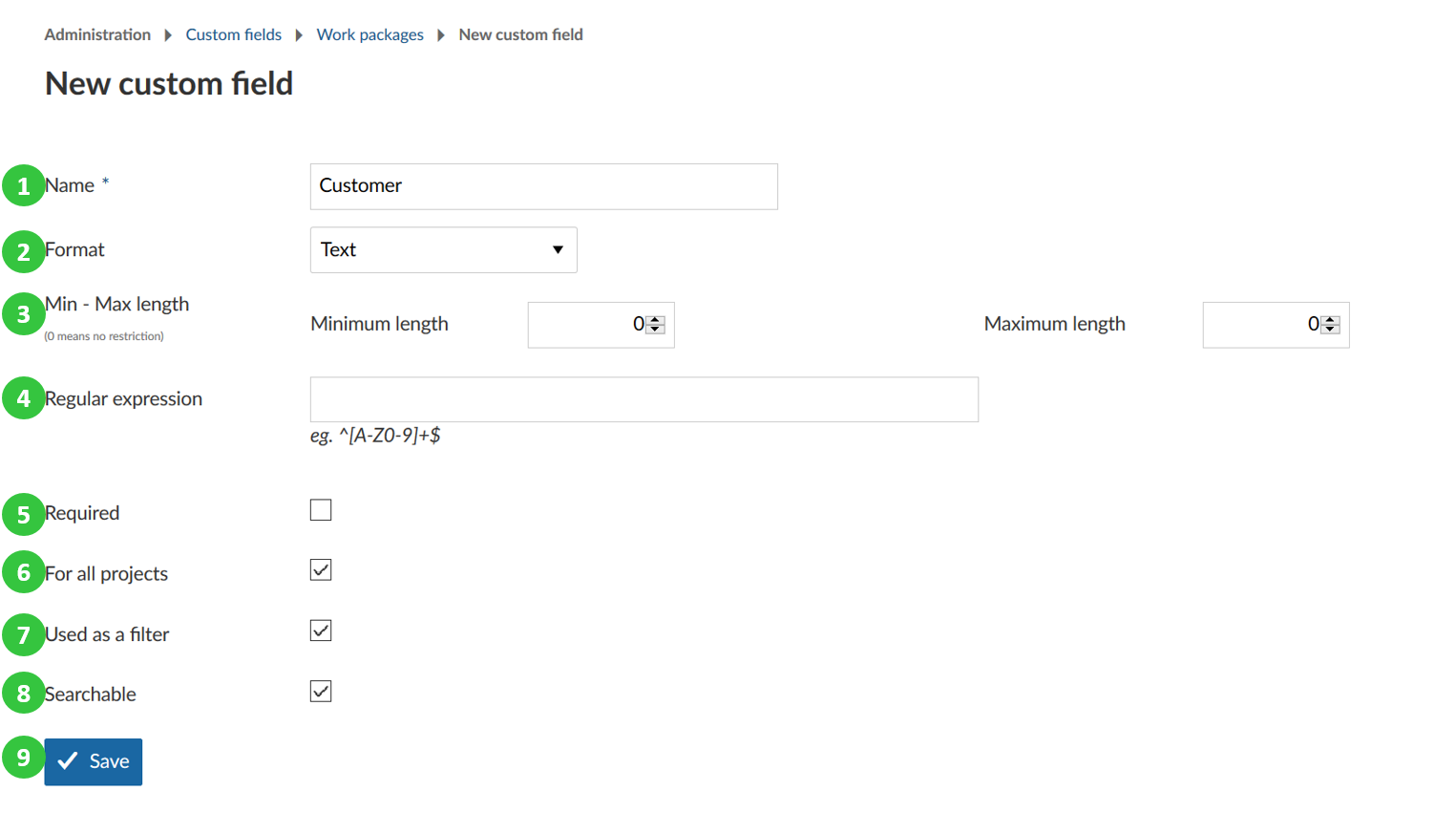Click the Regular expression label

(123, 398)
